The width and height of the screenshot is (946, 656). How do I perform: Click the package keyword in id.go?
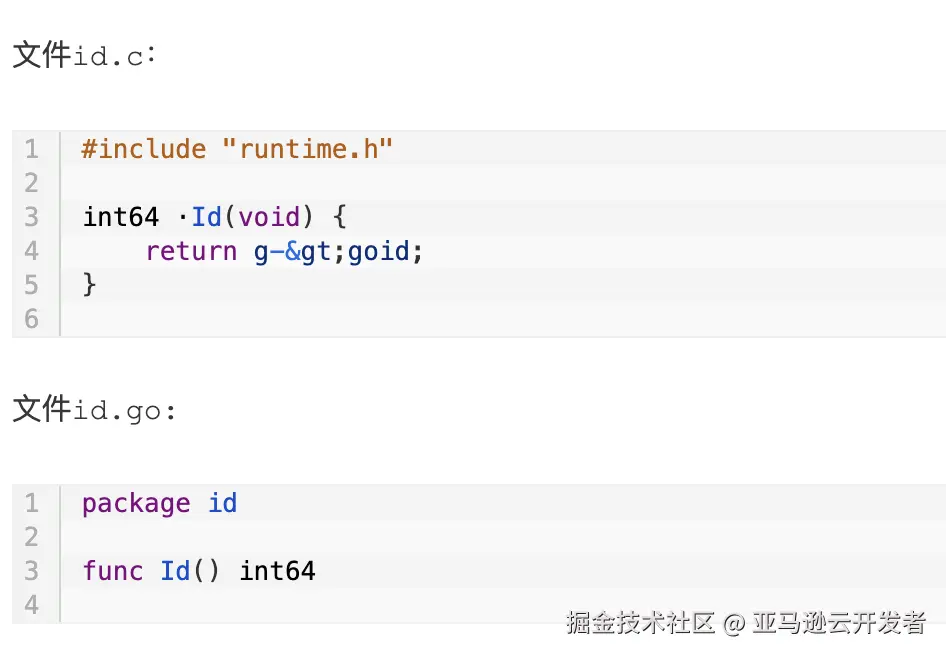point(136,504)
